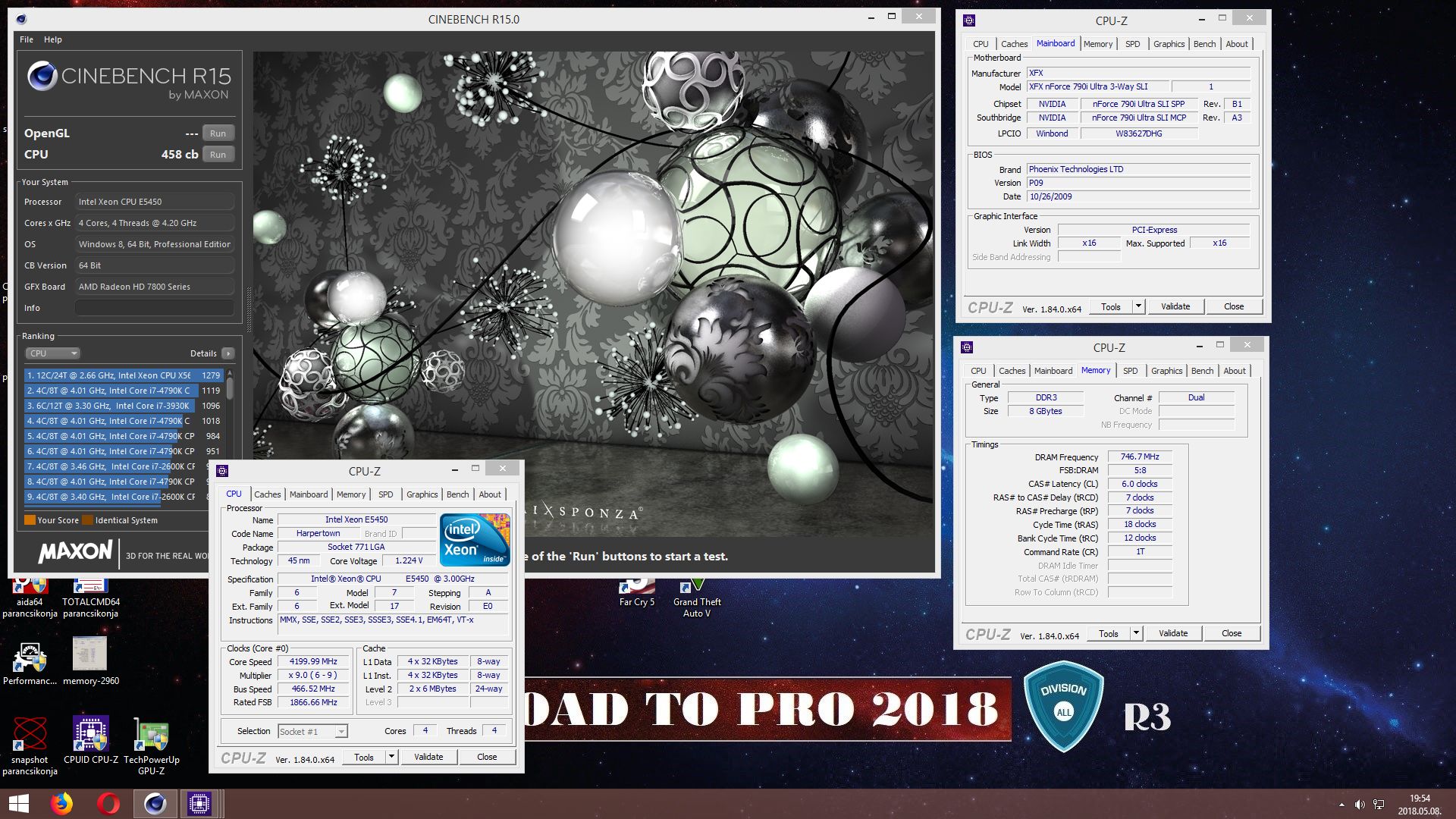Click the CPU tab CPU-Z window title icon

[x=221, y=471]
